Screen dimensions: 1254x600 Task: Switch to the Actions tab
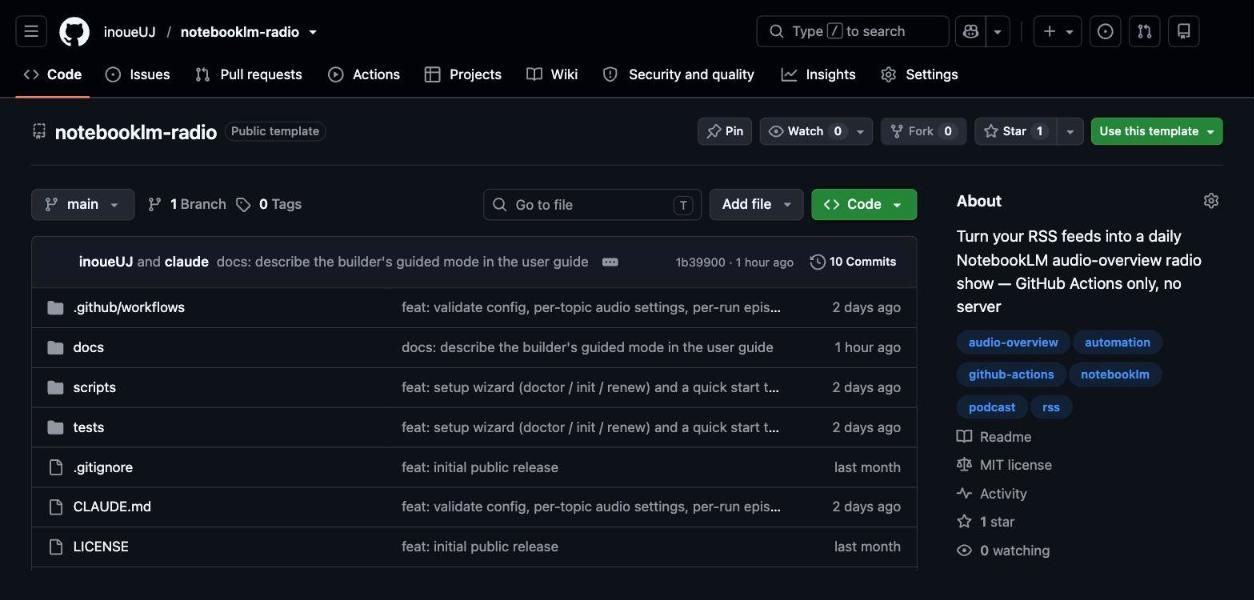(x=364, y=74)
